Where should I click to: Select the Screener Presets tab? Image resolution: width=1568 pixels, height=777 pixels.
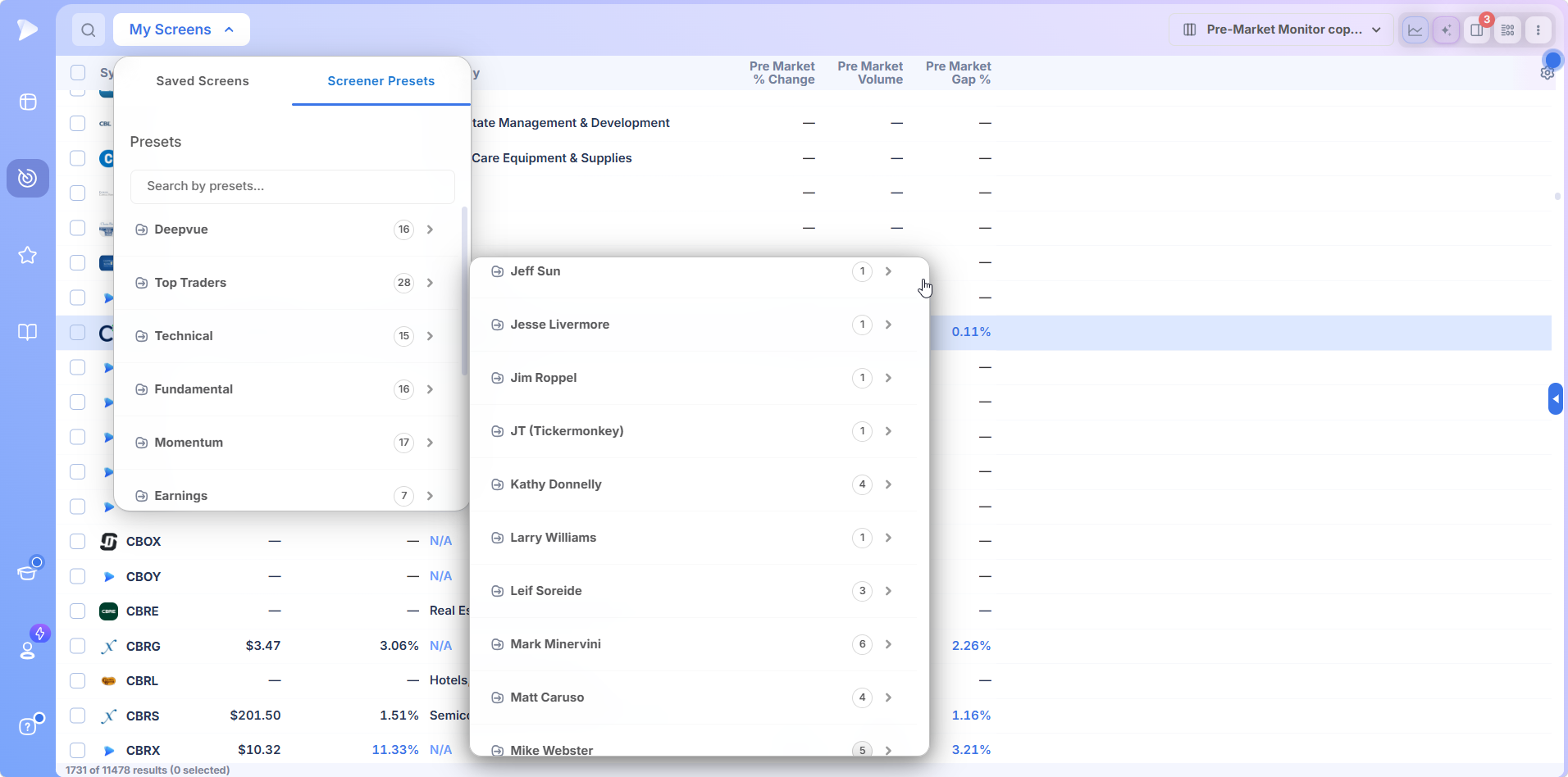pos(381,81)
